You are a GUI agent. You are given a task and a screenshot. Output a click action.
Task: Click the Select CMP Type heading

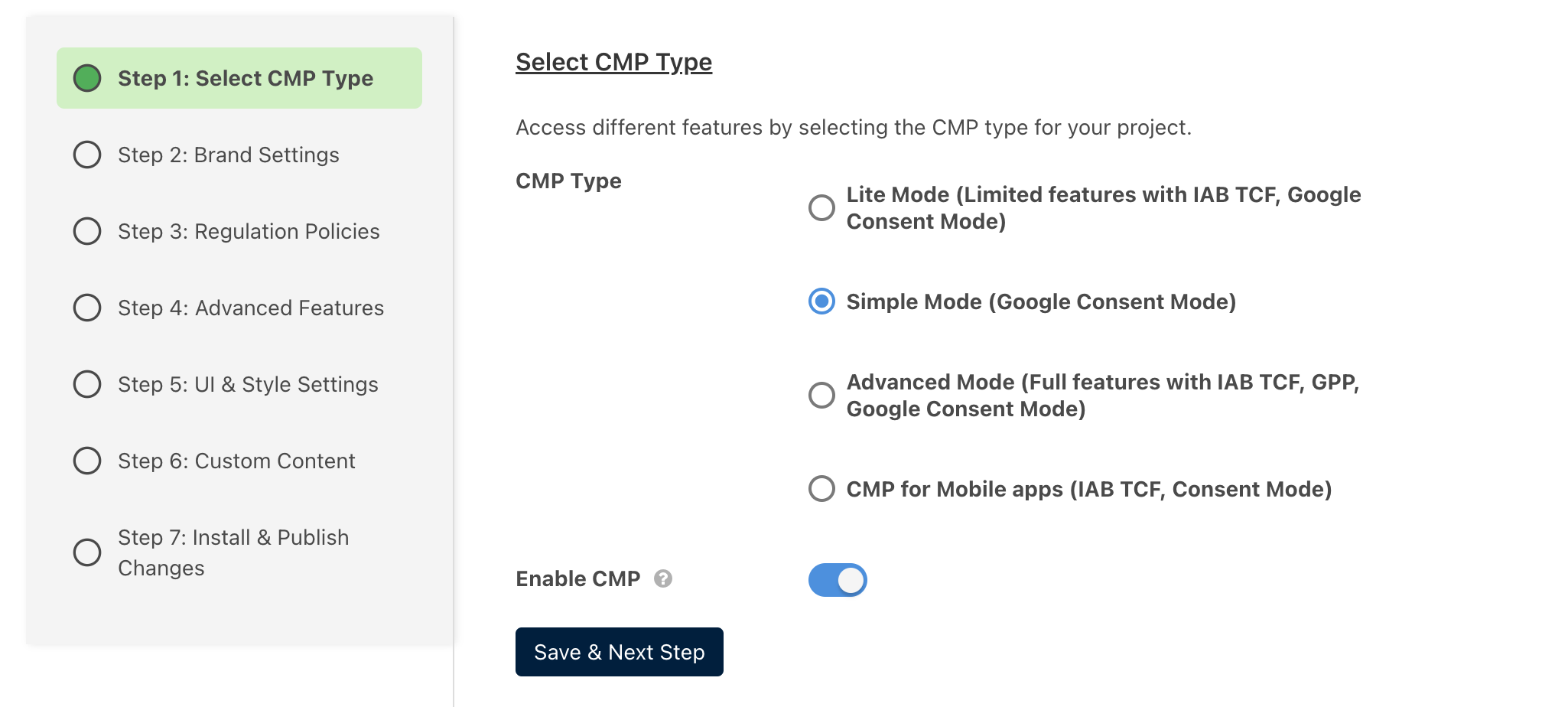[x=613, y=62]
